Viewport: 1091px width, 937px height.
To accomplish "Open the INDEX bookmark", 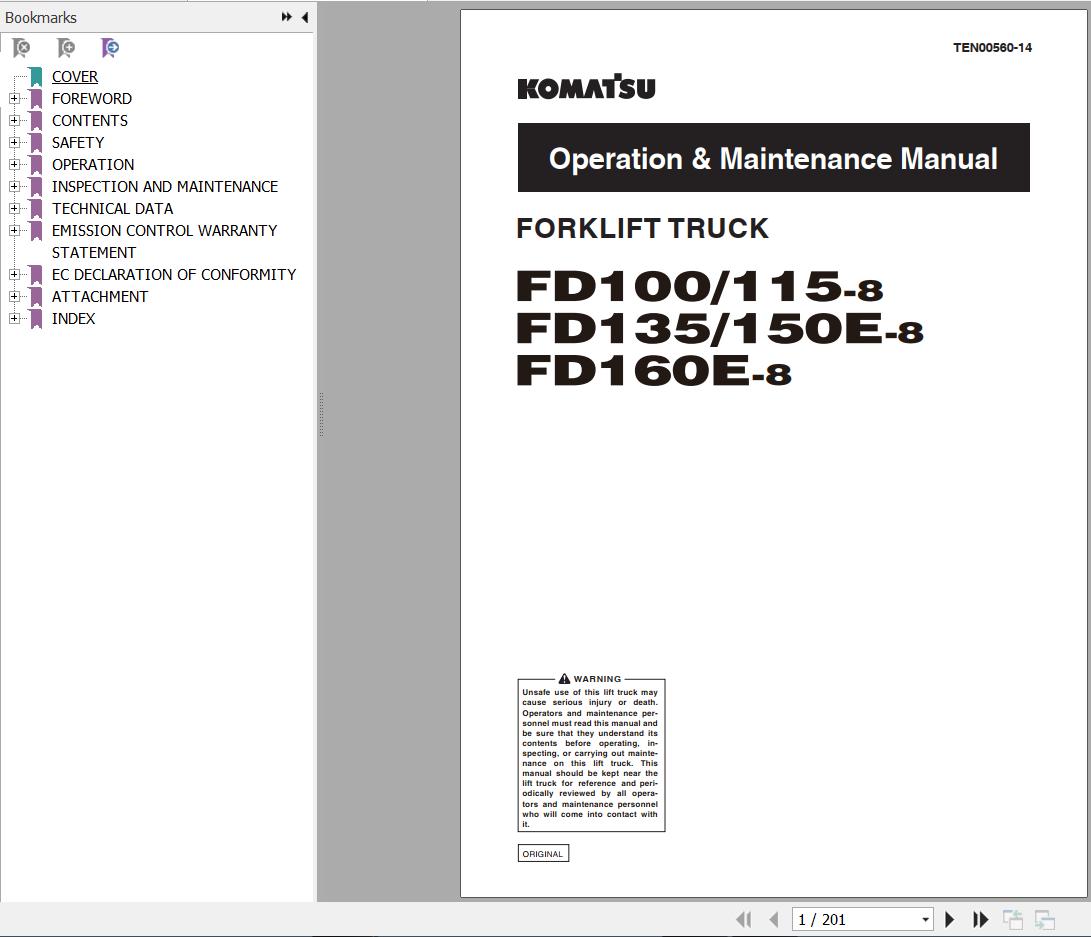I will [x=73, y=319].
